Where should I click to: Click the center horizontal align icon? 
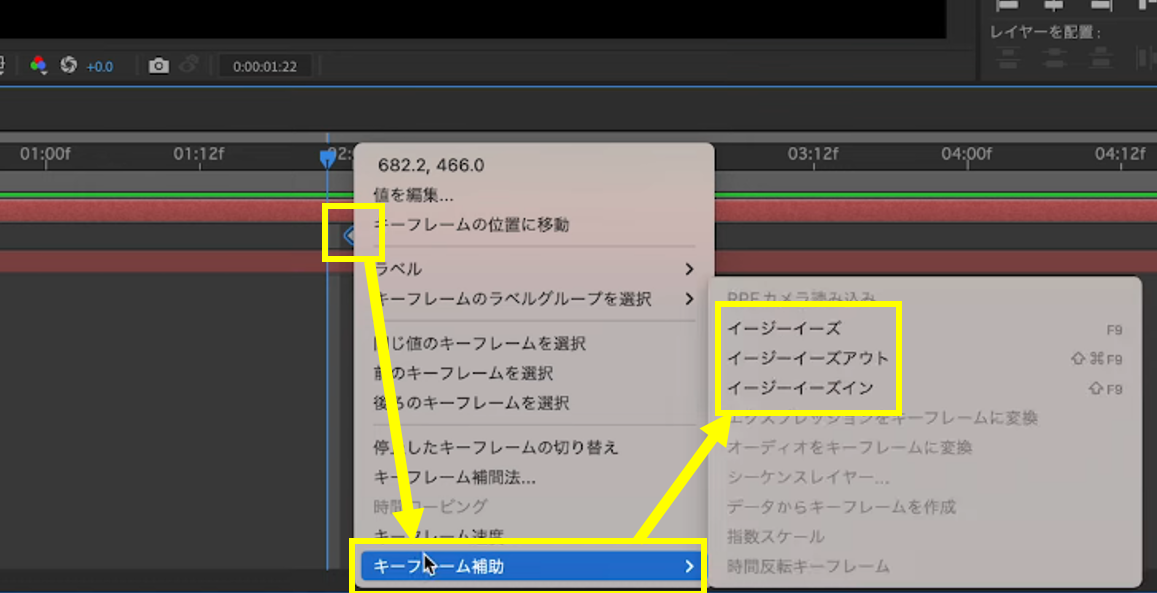1055,6
